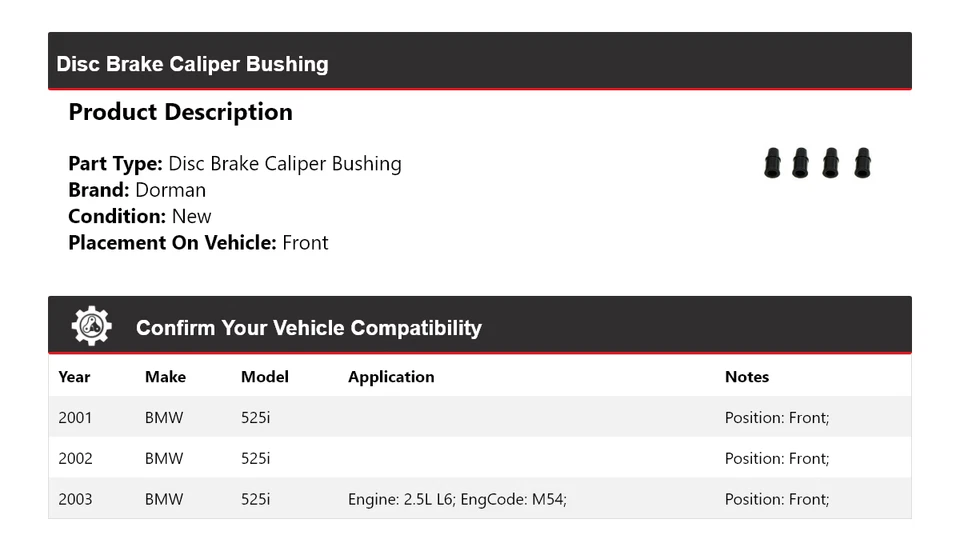Viewport: 960px width, 551px height.
Task: Select the 2001 BMW 525i row
Action: [x=480, y=417]
